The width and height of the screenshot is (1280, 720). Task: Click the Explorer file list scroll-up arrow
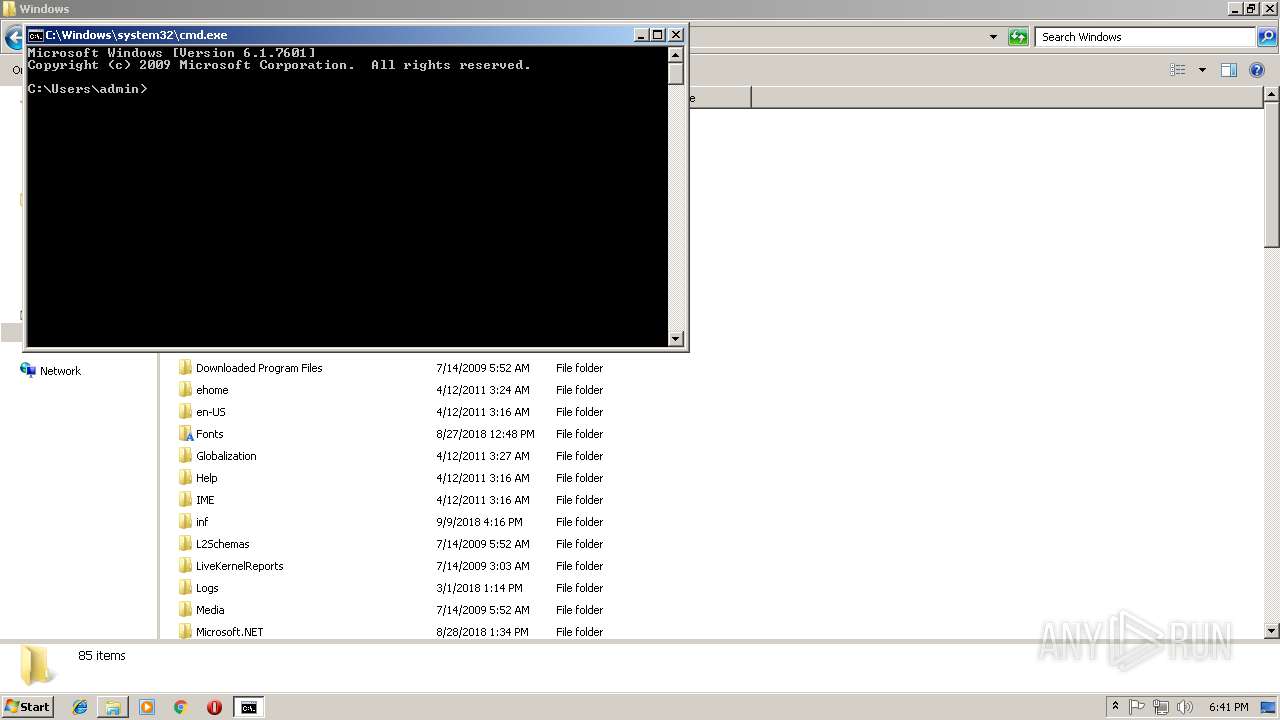pos(1272,94)
